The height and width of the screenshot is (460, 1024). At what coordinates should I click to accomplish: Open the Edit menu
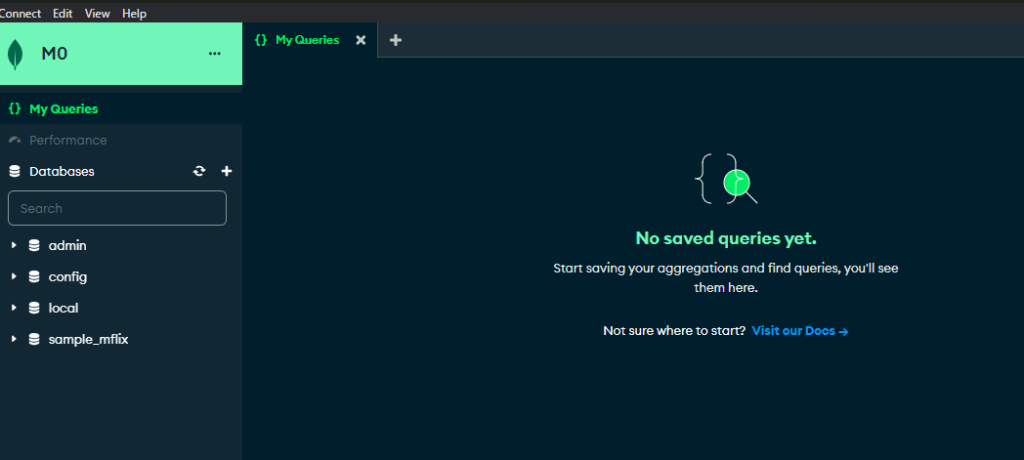tap(63, 14)
